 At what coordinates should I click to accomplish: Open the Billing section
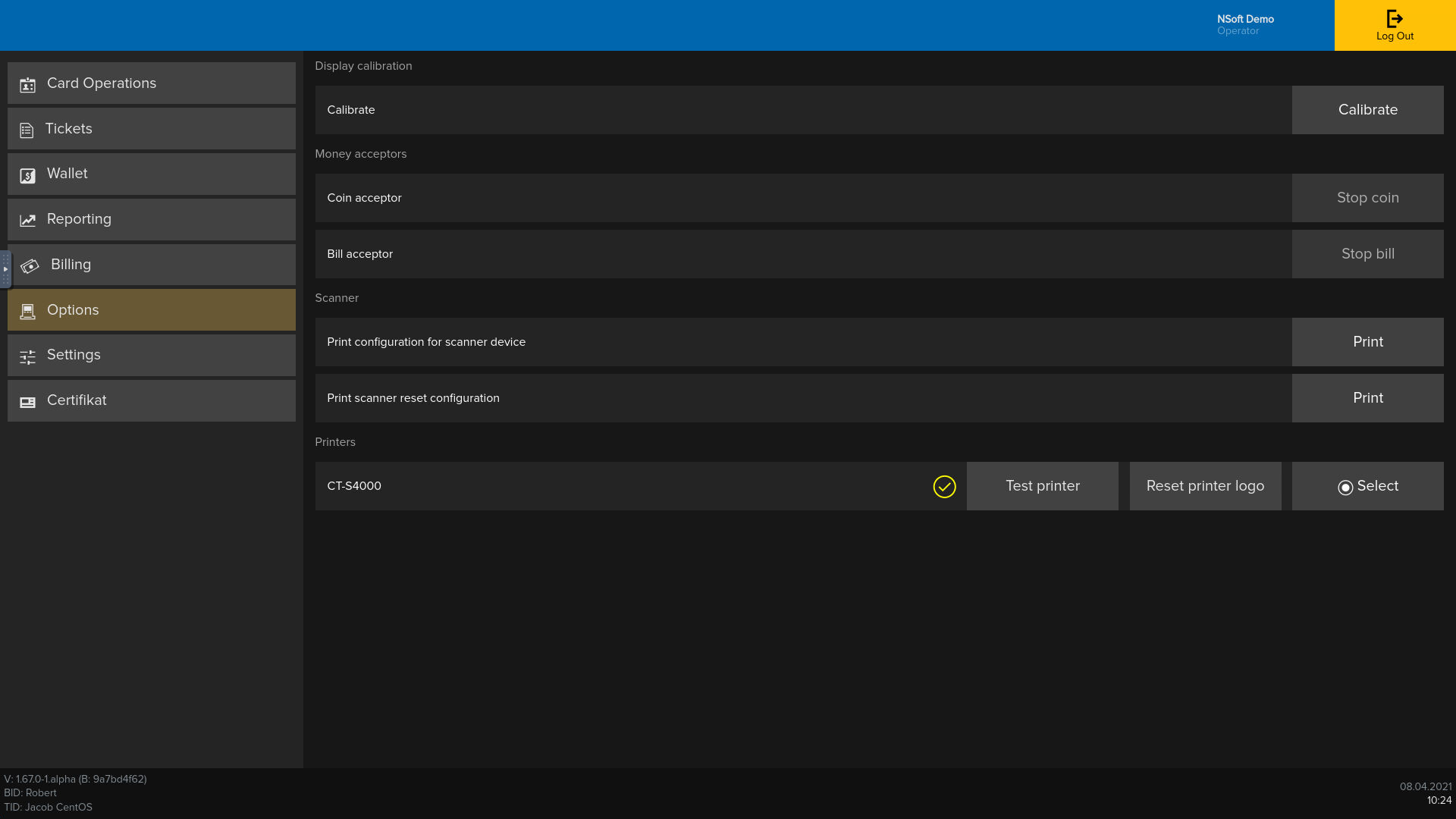(x=151, y=264)
